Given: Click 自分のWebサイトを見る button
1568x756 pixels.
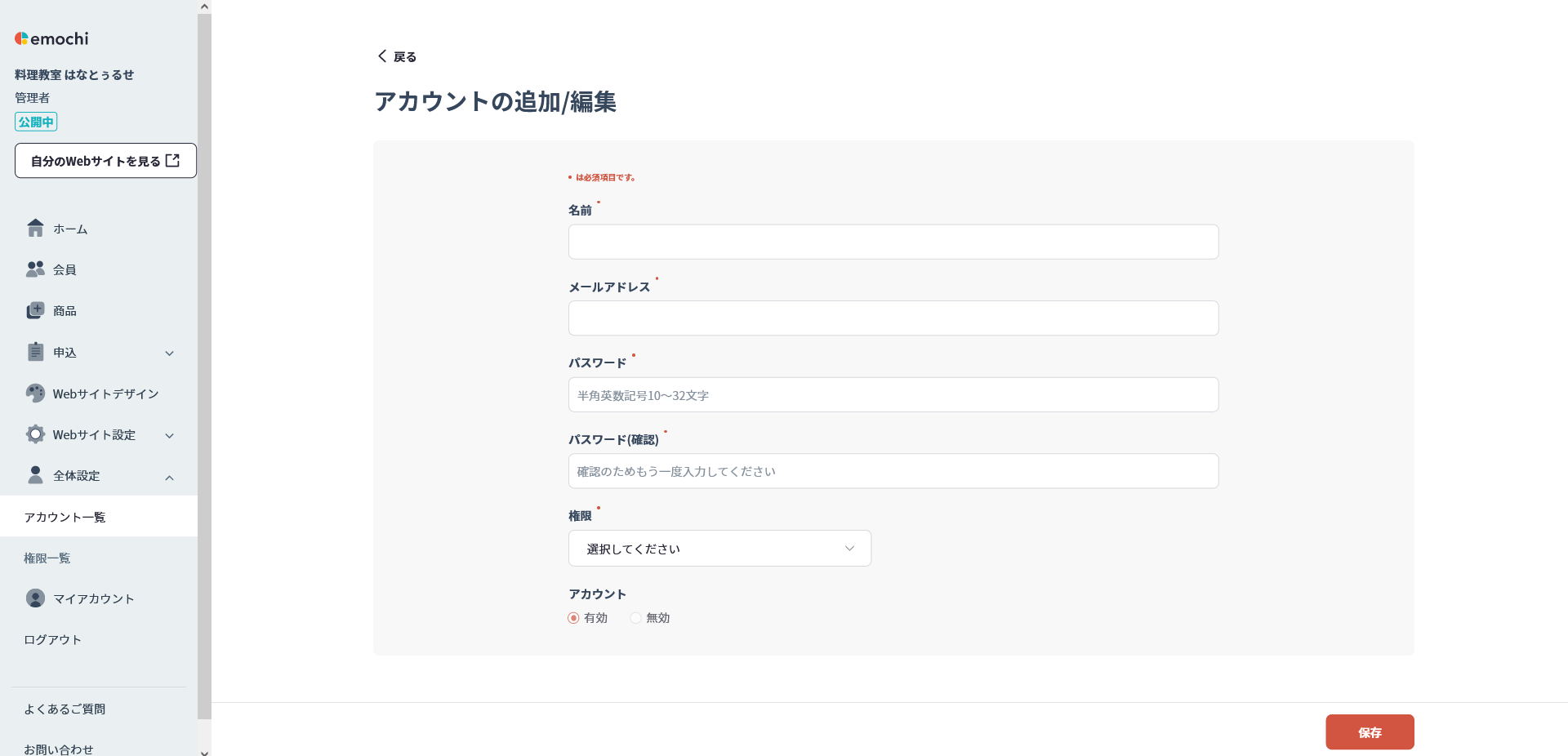Looking at the screenshot, I should click(x=105, y=161).
